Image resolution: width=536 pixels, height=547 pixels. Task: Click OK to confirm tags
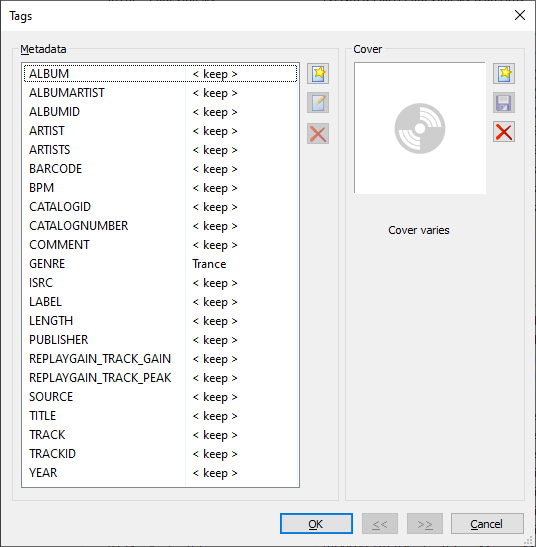click(316, 524)
